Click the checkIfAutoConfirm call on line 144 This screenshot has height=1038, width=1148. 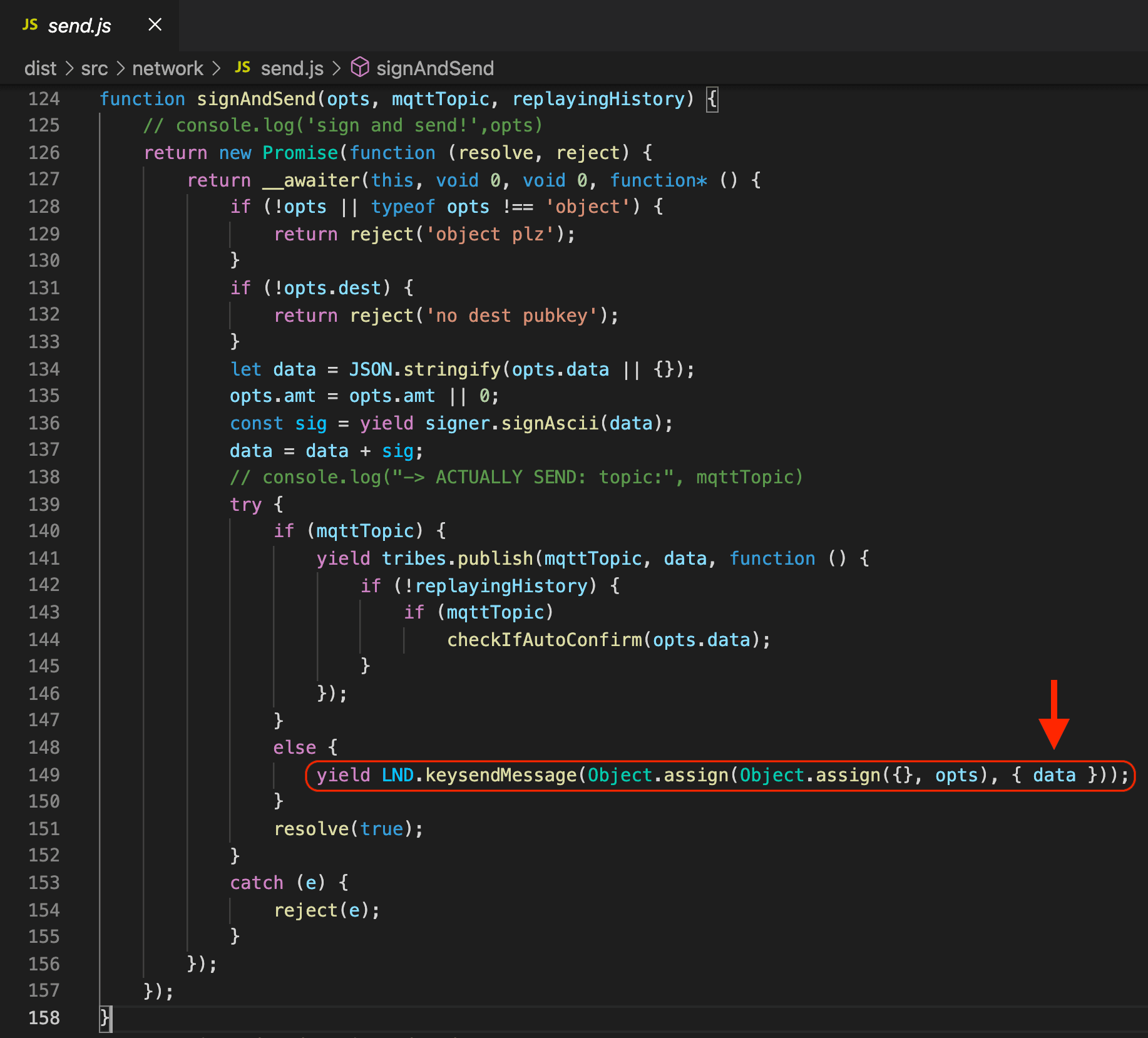545,640
